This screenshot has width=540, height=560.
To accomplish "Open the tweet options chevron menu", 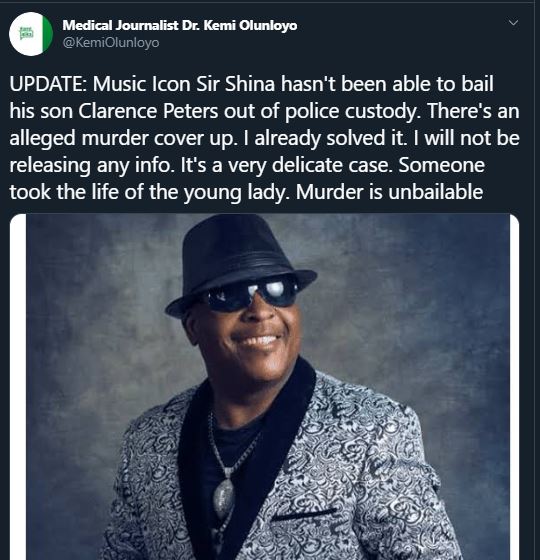I will coord(513,23).
